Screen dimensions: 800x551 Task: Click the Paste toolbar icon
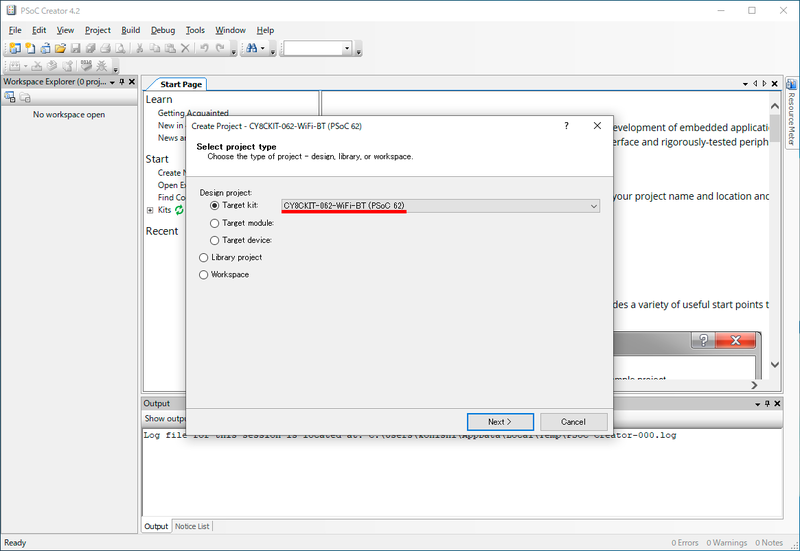(x=170, y=48)
